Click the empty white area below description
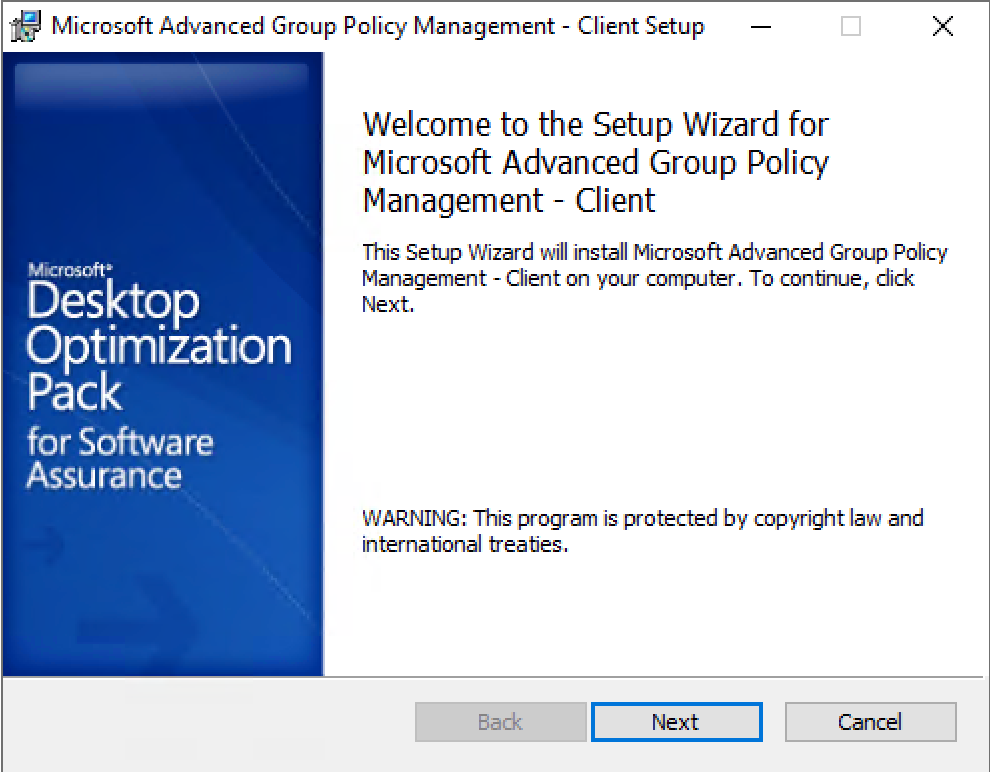This screenshot has width=990, height=772. click(x=654, y=410)
